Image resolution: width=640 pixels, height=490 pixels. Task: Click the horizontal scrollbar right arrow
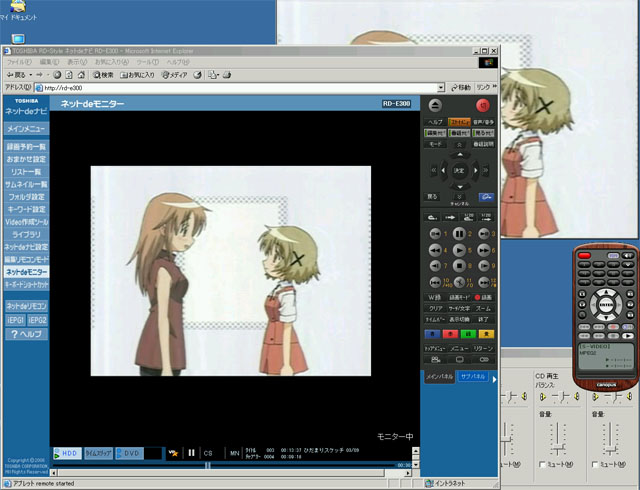(408, 473)
